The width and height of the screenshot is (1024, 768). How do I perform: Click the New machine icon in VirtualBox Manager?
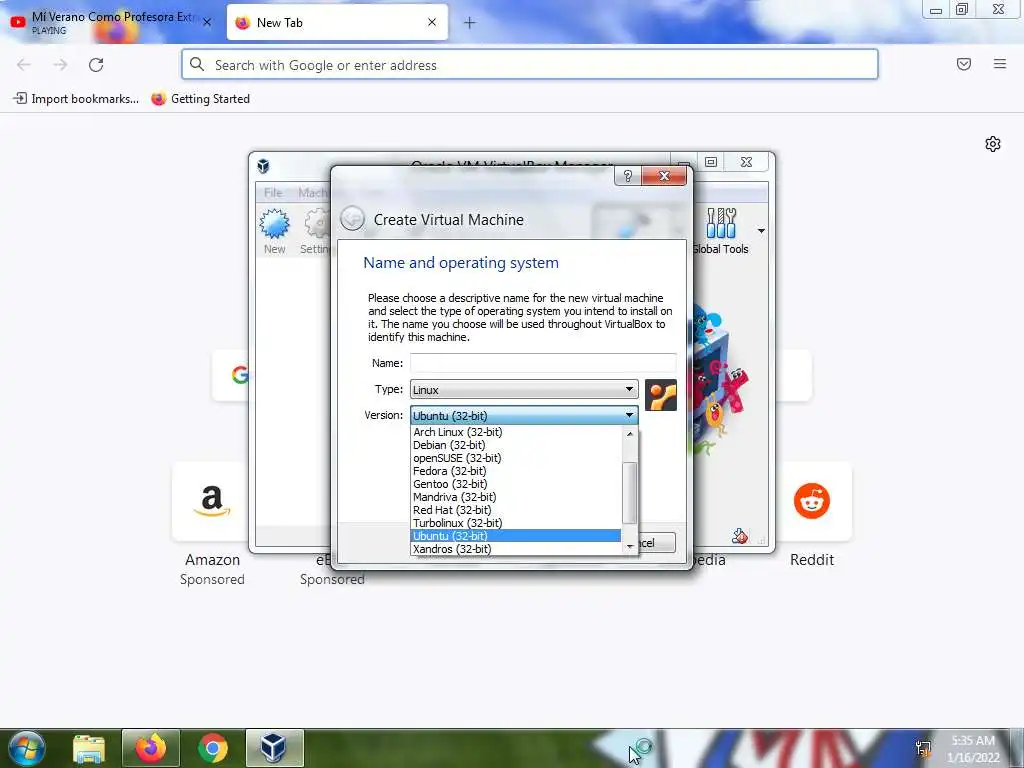coord(274,231)
